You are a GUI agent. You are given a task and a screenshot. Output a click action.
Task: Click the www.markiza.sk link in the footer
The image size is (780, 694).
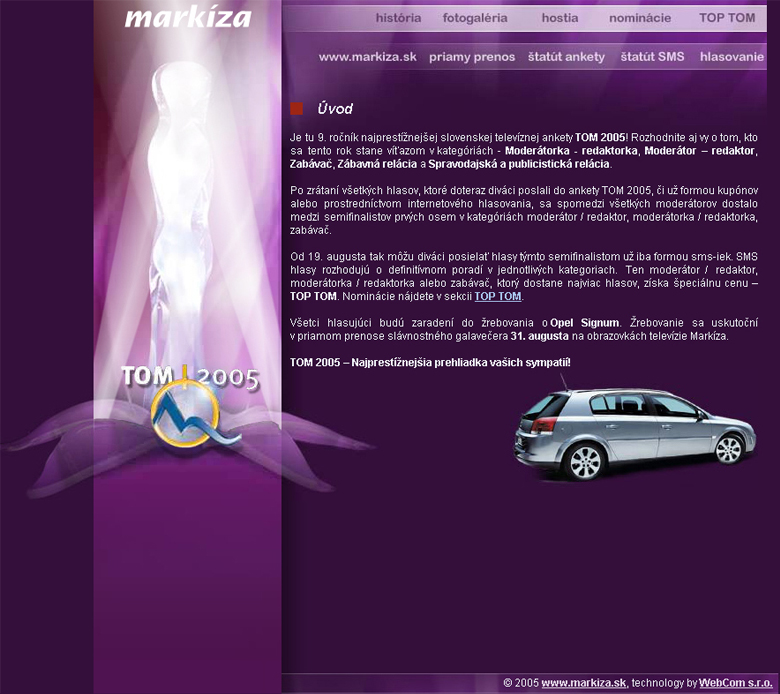coord(584,683)
